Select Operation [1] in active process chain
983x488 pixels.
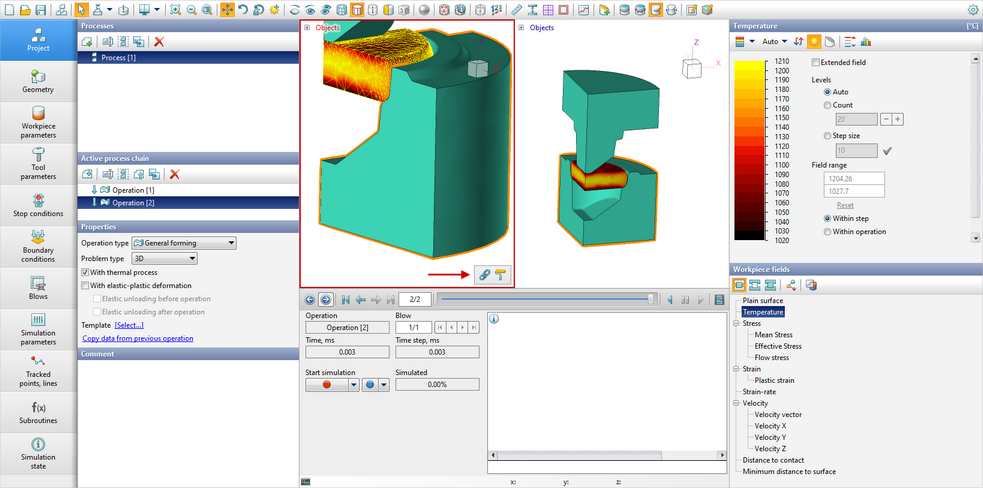pos(133,190)
